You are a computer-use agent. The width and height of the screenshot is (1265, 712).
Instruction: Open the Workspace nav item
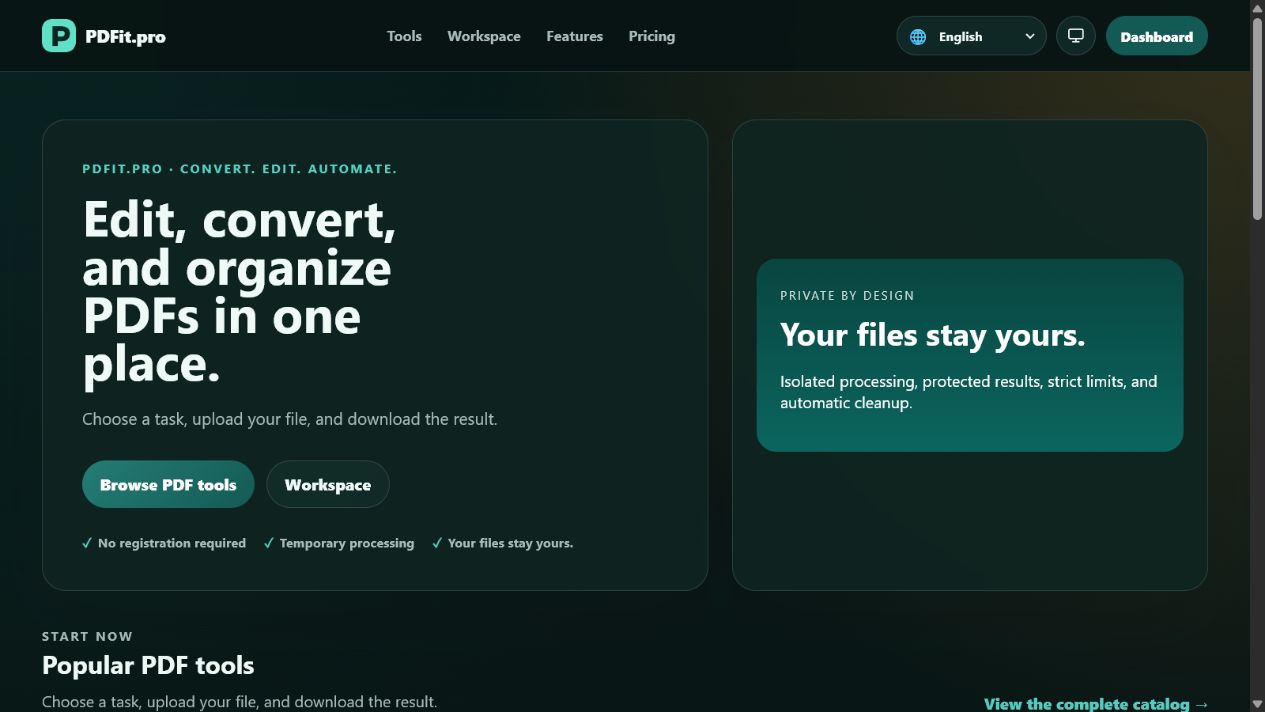[484, 36]
